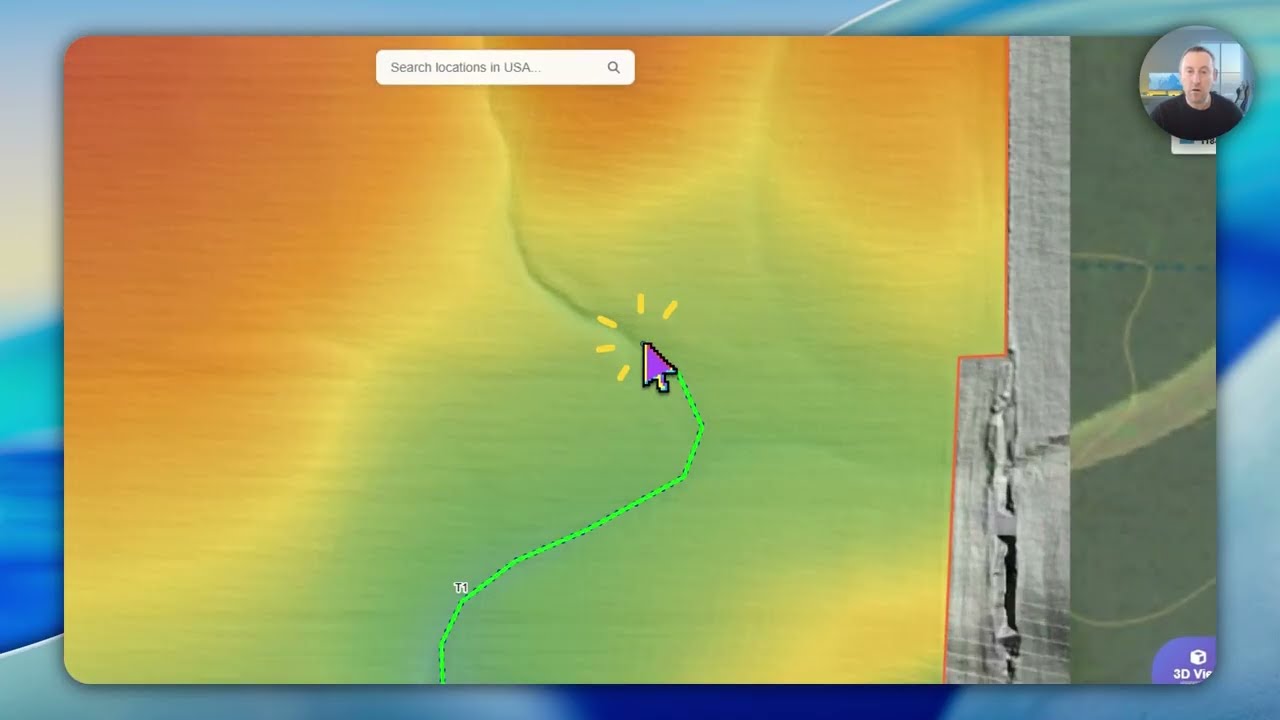Viewport: 1280px width, 720px height.
Task: Click the cube icon above 3D View
Action: (1198, 657)
